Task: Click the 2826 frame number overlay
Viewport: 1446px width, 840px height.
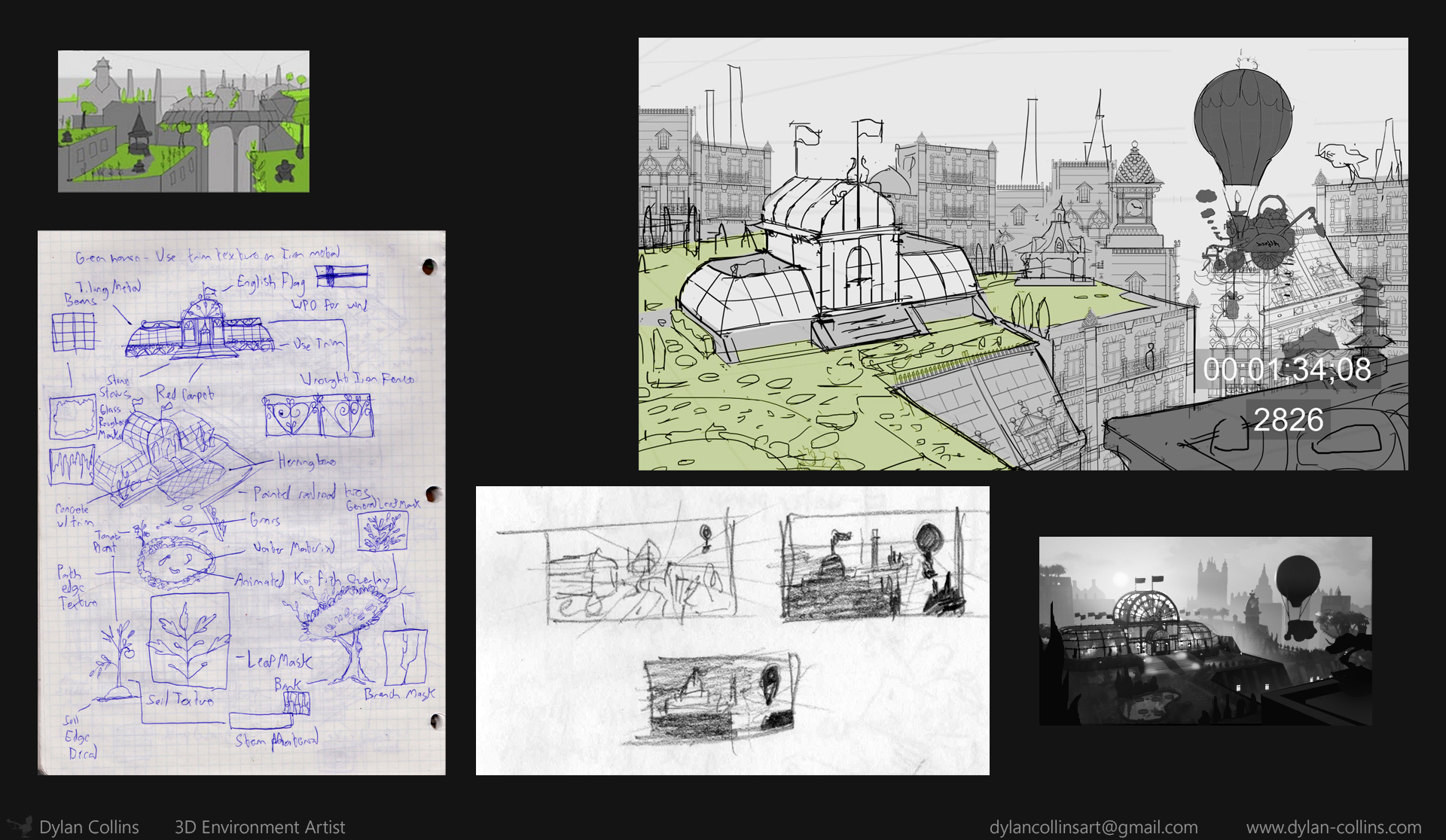Action: pos(1288,420)
